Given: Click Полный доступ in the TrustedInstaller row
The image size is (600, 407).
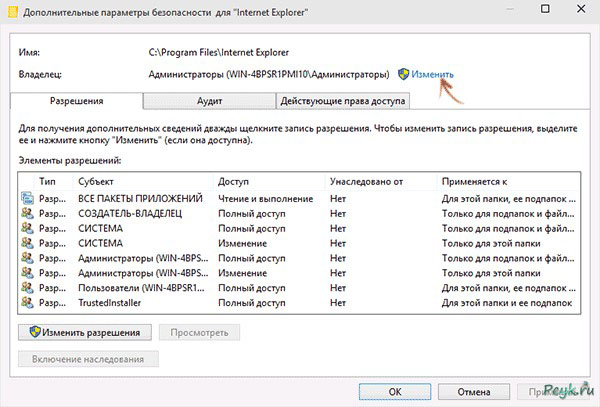Looking at the screenshot, I should point(252,303).
